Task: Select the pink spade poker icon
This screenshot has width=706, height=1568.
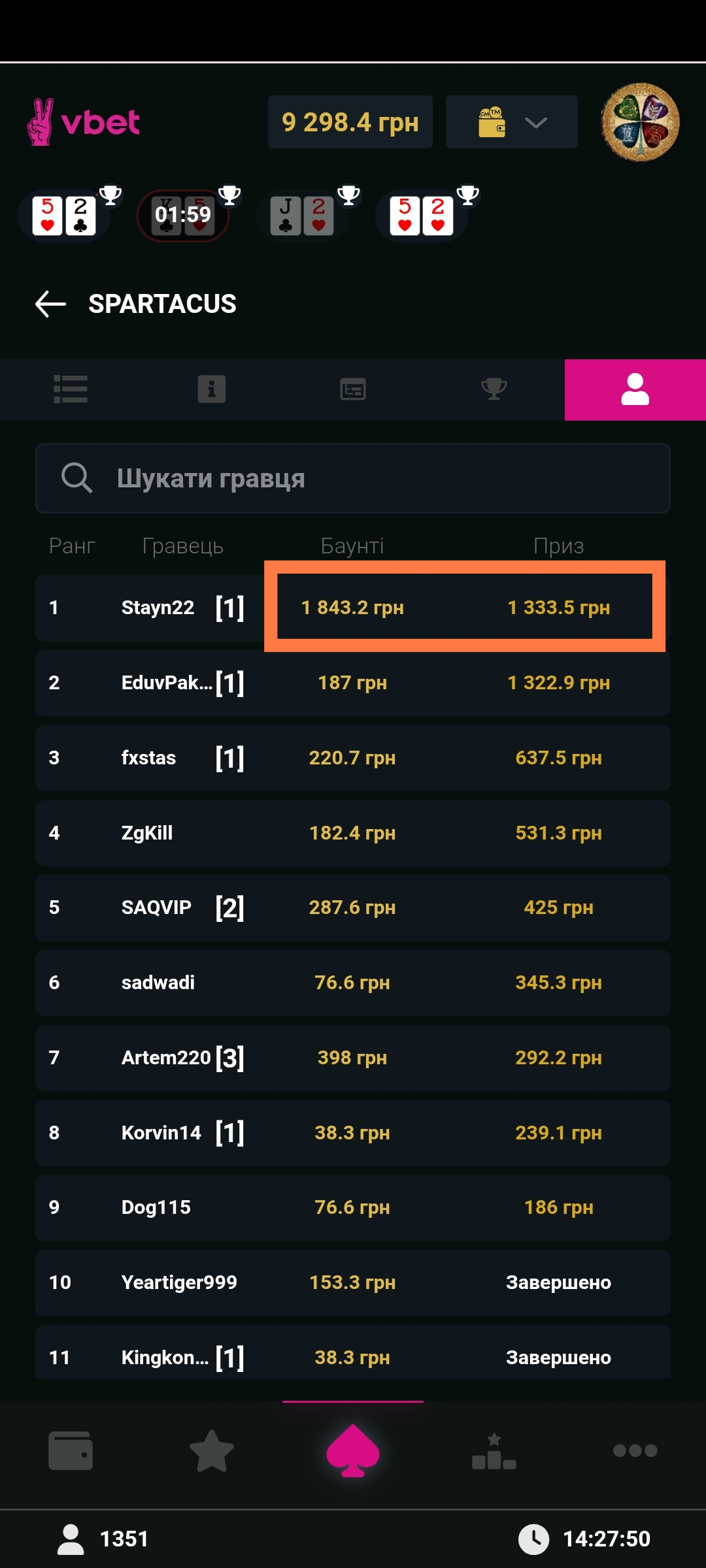Action: click(352, 1450)
